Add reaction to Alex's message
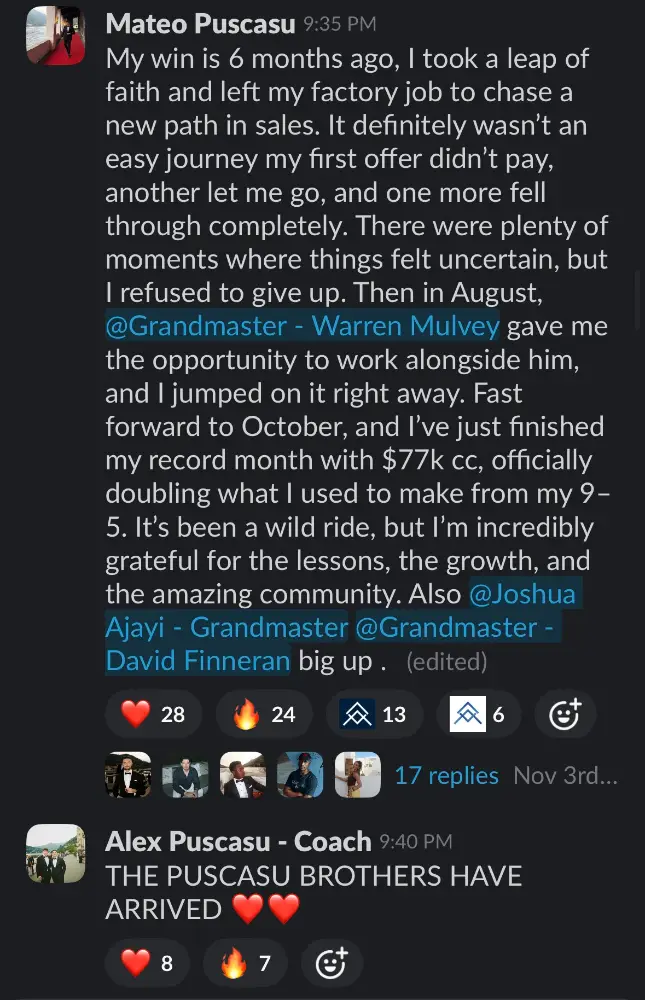Viewport: 645px width, 1000px height. (x=330, y=963)
